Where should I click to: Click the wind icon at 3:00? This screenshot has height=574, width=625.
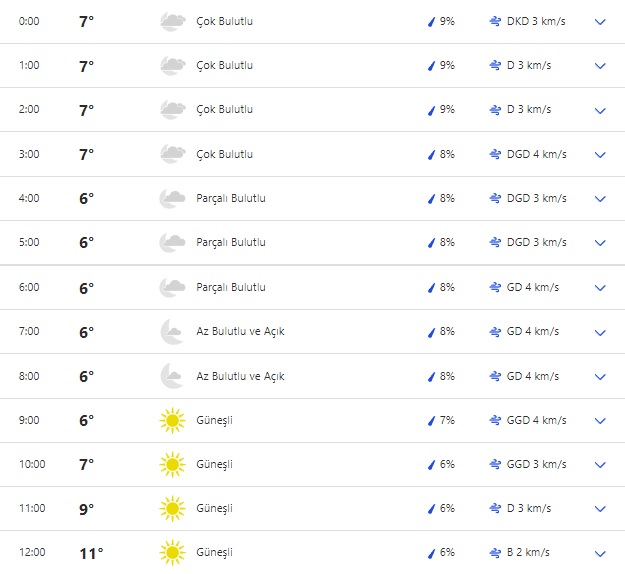click(x=495, y=154)
